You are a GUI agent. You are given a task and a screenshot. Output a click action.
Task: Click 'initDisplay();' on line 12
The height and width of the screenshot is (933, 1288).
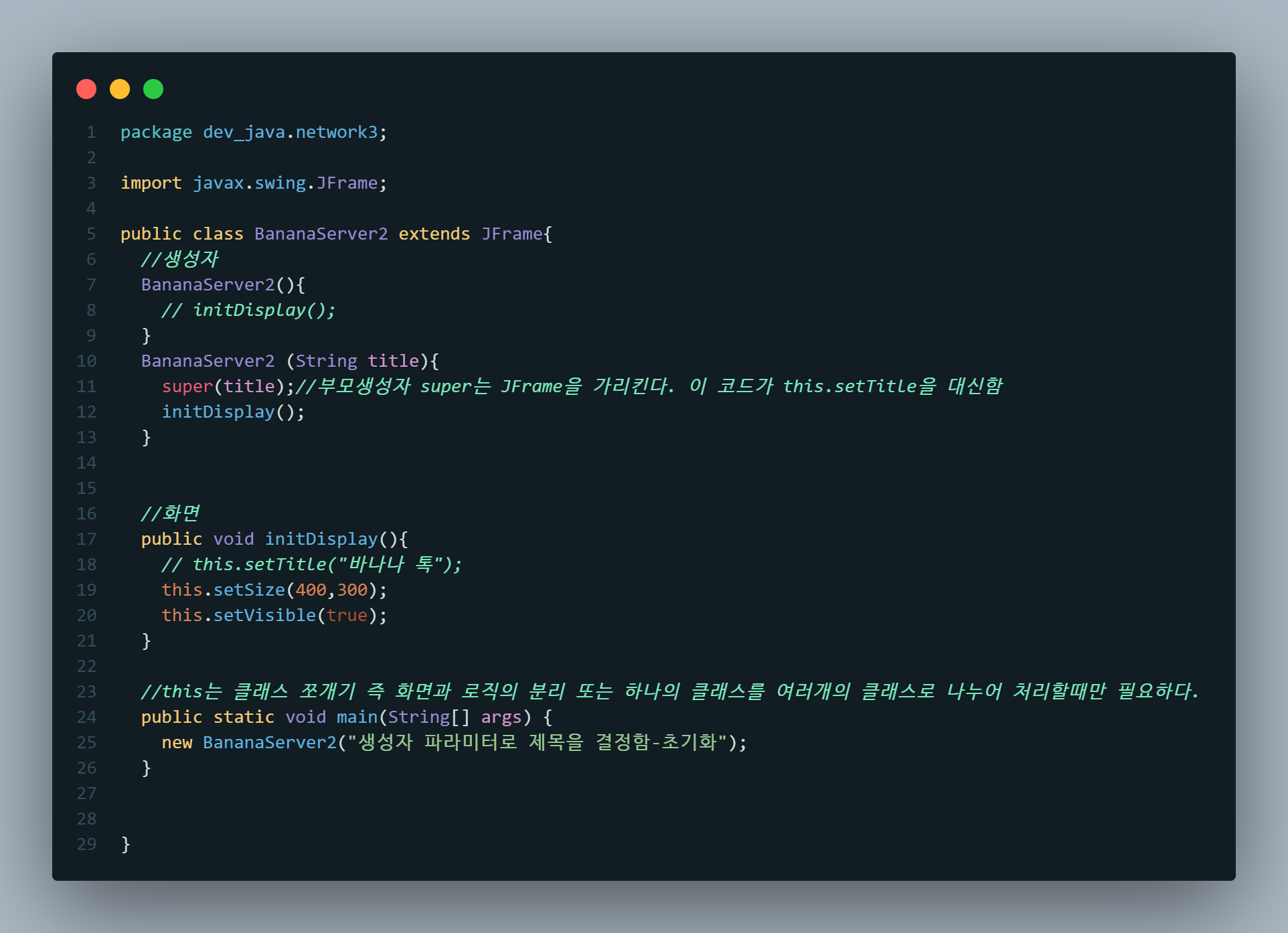coord(233,412)
